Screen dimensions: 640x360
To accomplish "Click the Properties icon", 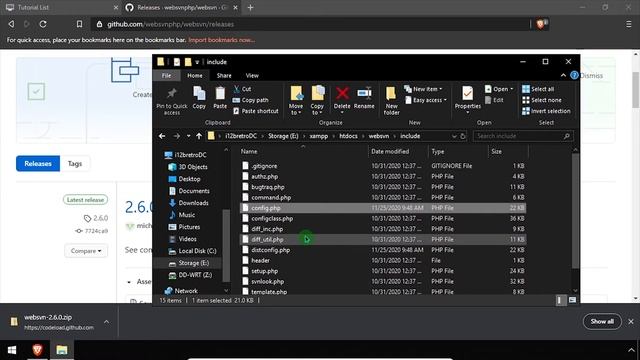I will tap(468, 93).
